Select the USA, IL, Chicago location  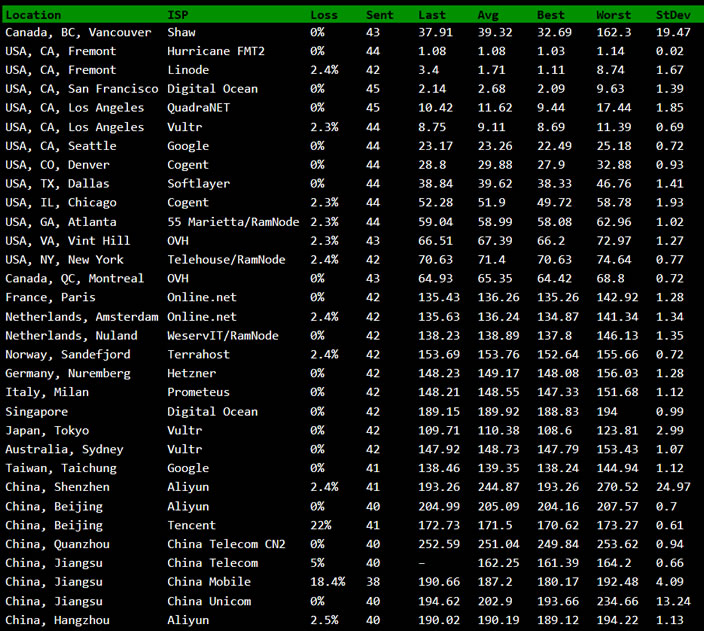pyautogui.click(x=61, y=203)
